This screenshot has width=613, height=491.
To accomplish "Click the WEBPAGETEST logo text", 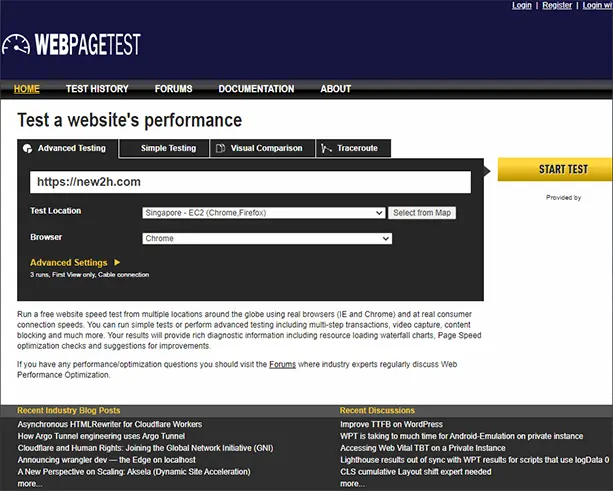I will (88, 44).
